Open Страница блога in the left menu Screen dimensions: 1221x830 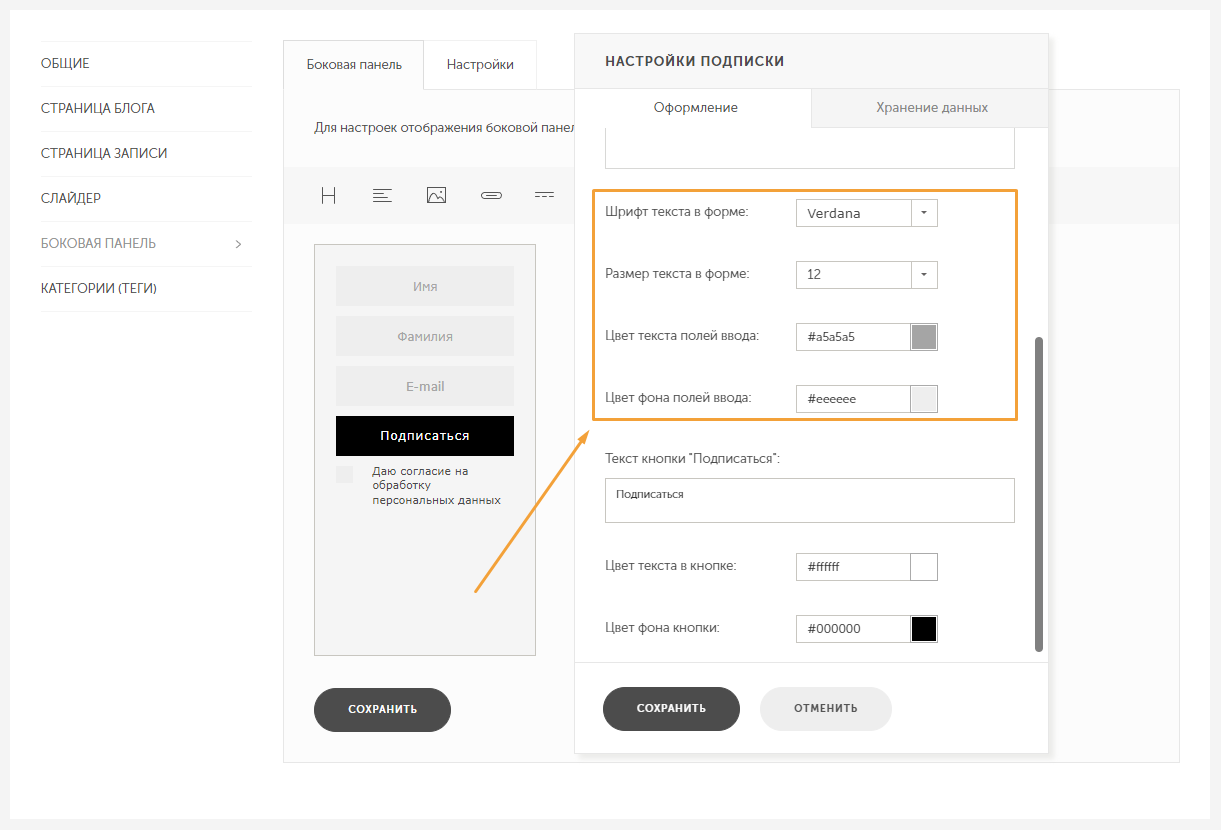98,109
